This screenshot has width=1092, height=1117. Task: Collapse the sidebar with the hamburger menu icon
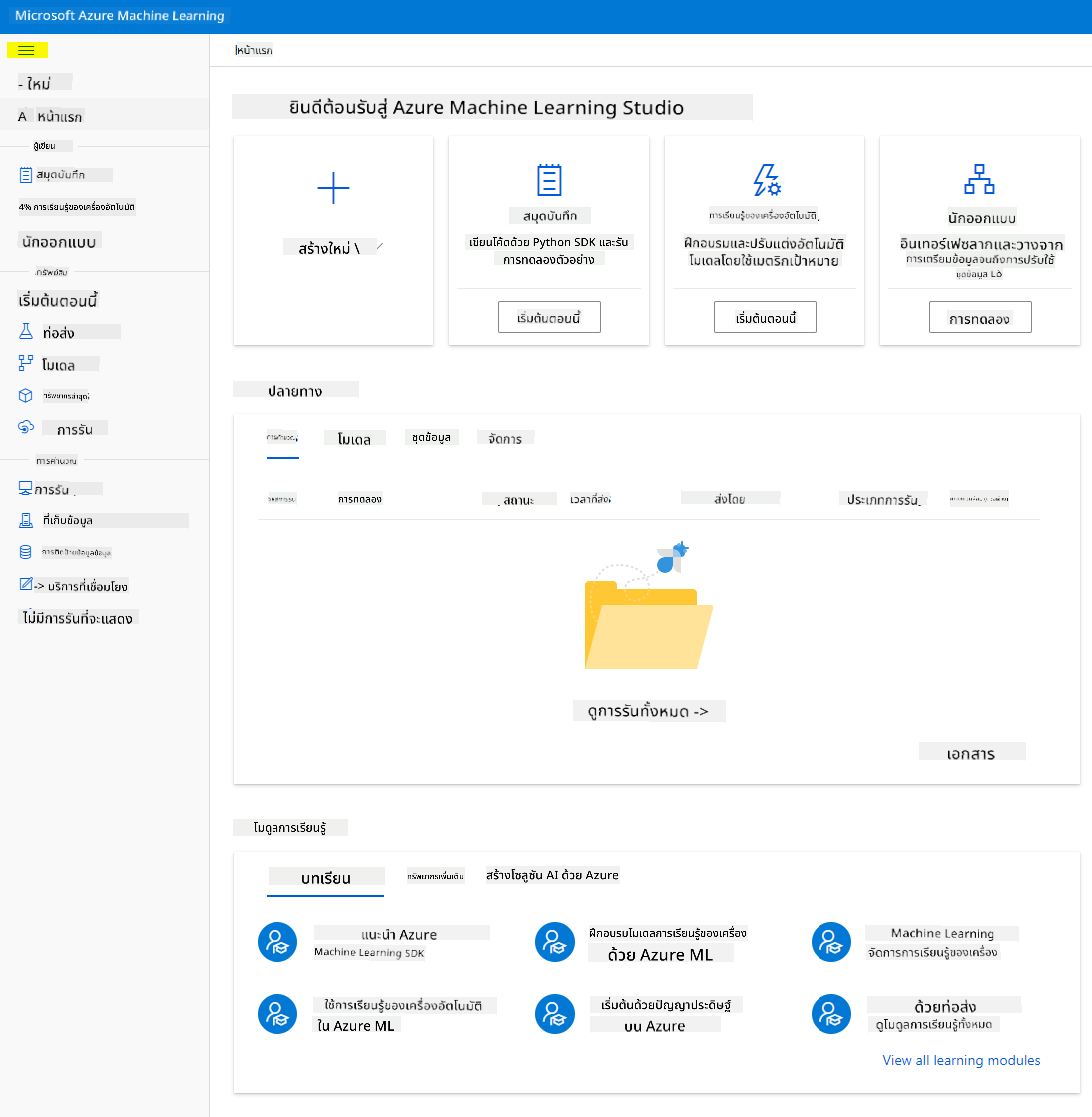(26, 50)
